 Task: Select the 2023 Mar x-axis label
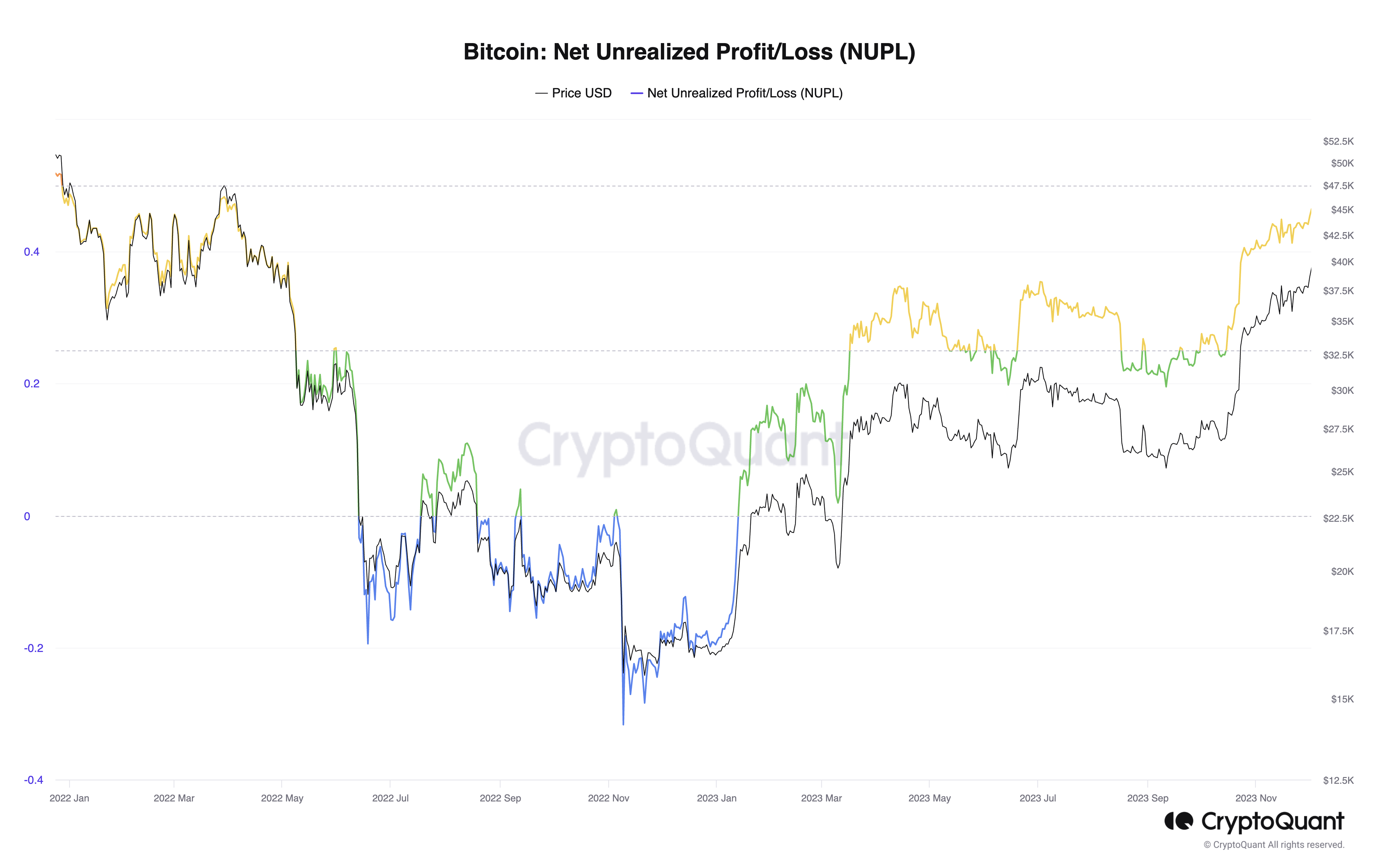coord(821,798)
